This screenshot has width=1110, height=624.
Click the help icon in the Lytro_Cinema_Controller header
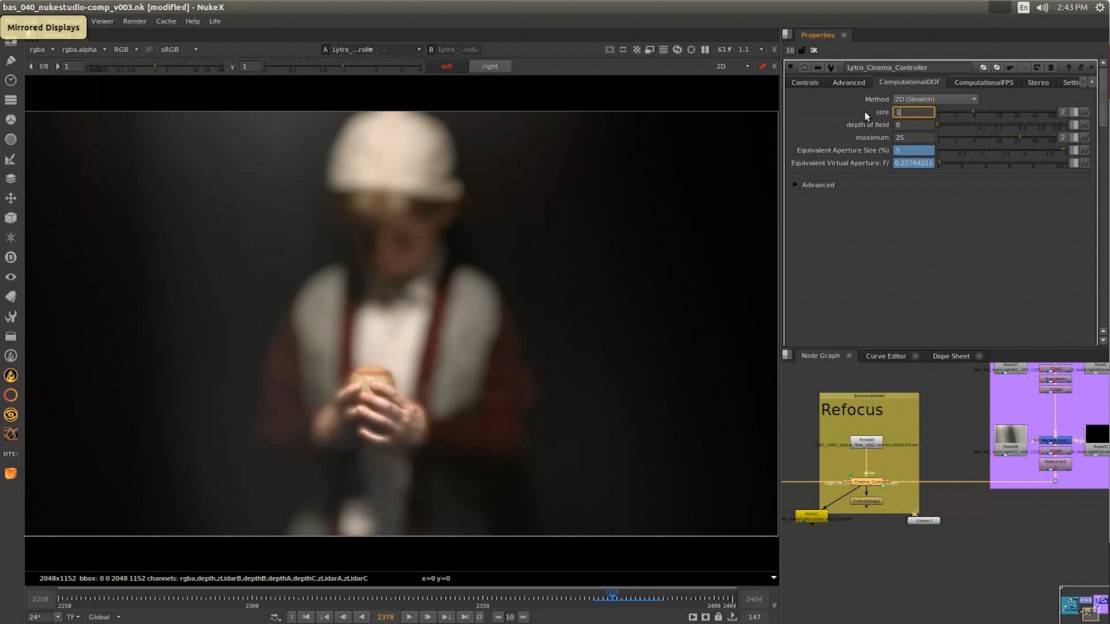coord(1068,68)
